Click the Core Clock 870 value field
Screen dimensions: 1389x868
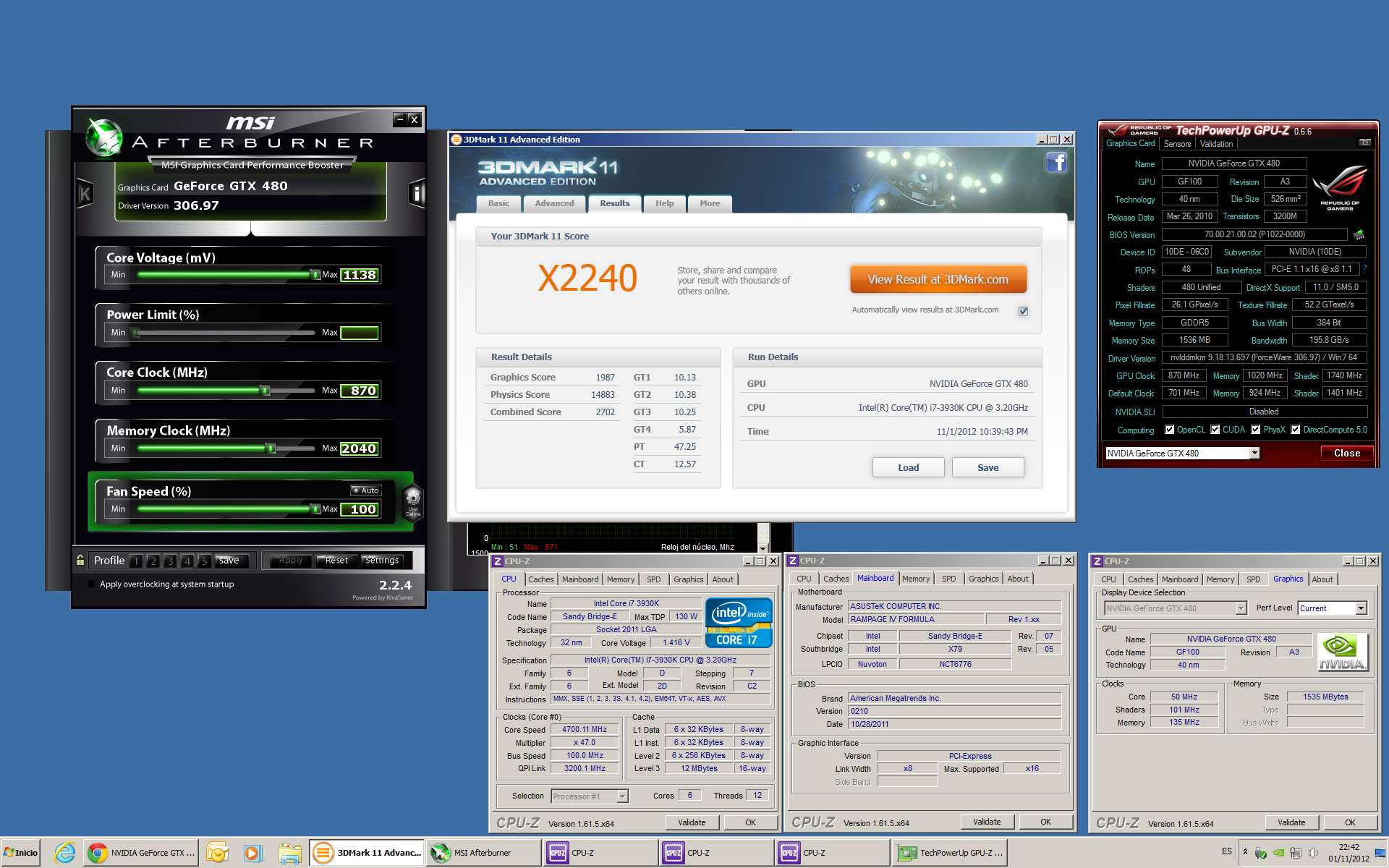360,391
